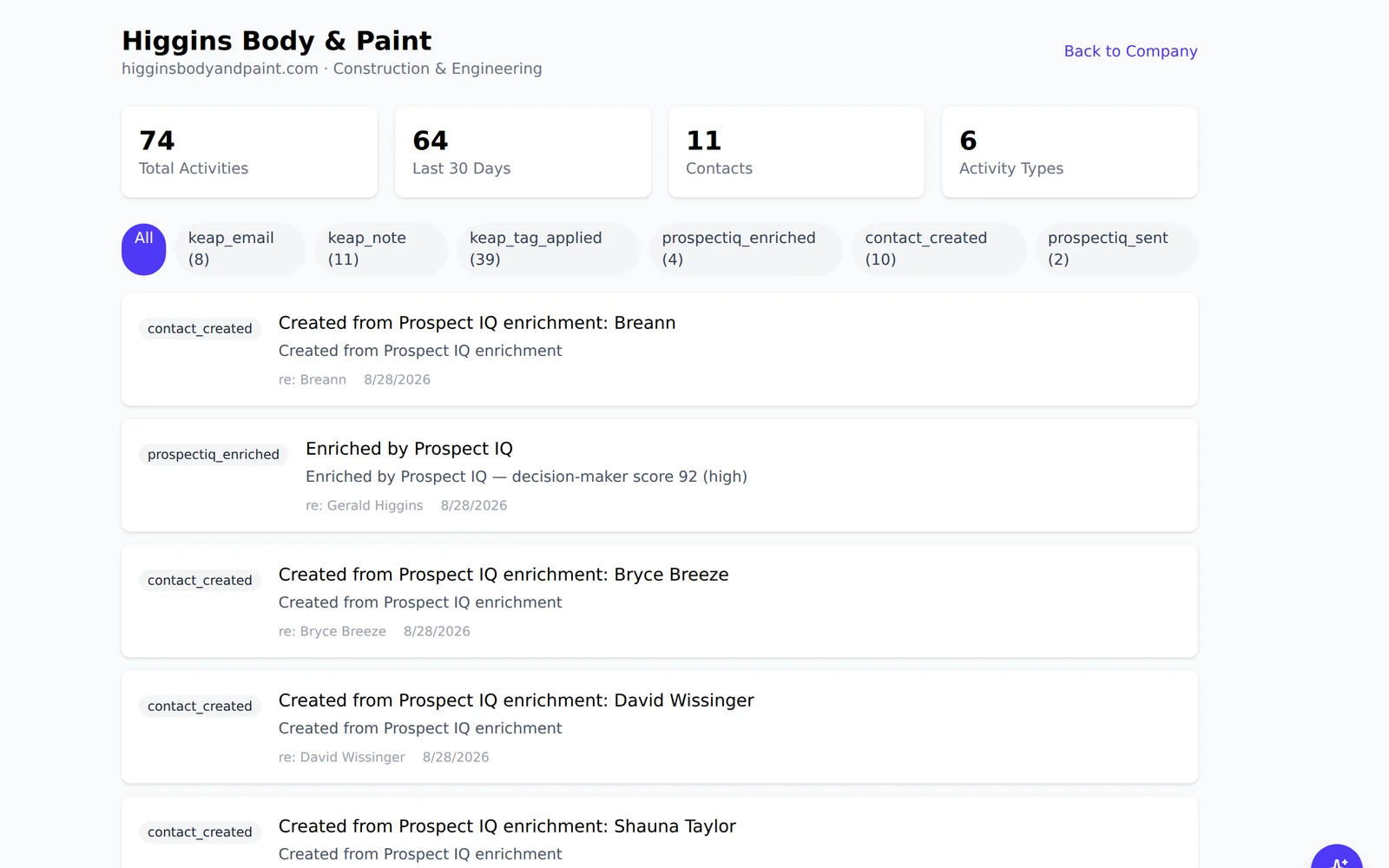Click the description under the Breann activity title
This screenshot has height=868, width=1389.
420,351
